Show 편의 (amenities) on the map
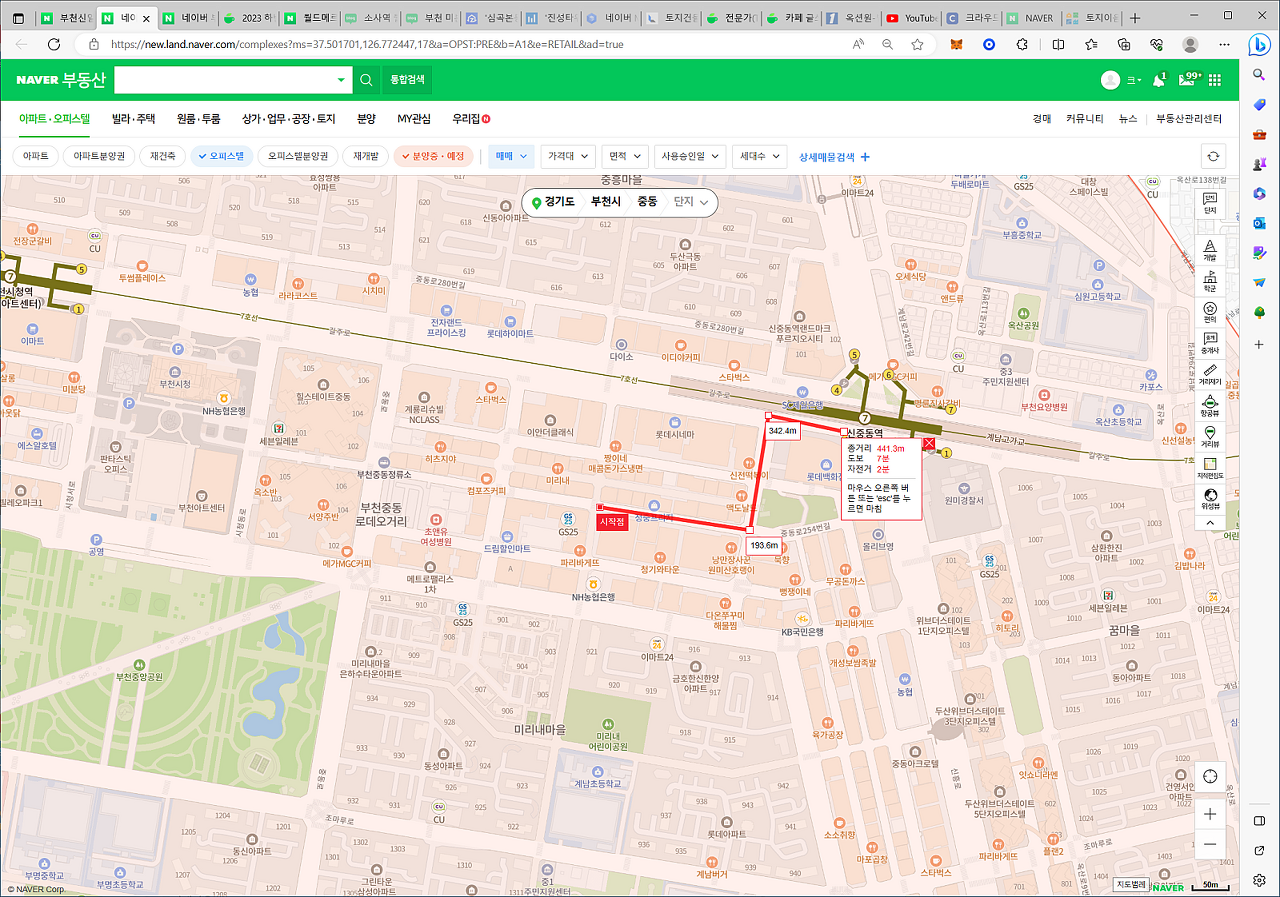 (x=1210, y=312)
